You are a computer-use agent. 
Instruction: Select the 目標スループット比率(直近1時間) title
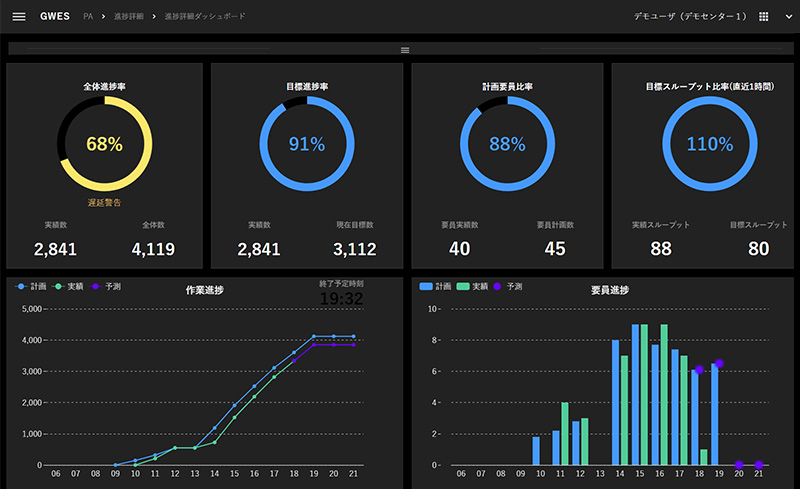click(x=710, y=87)
